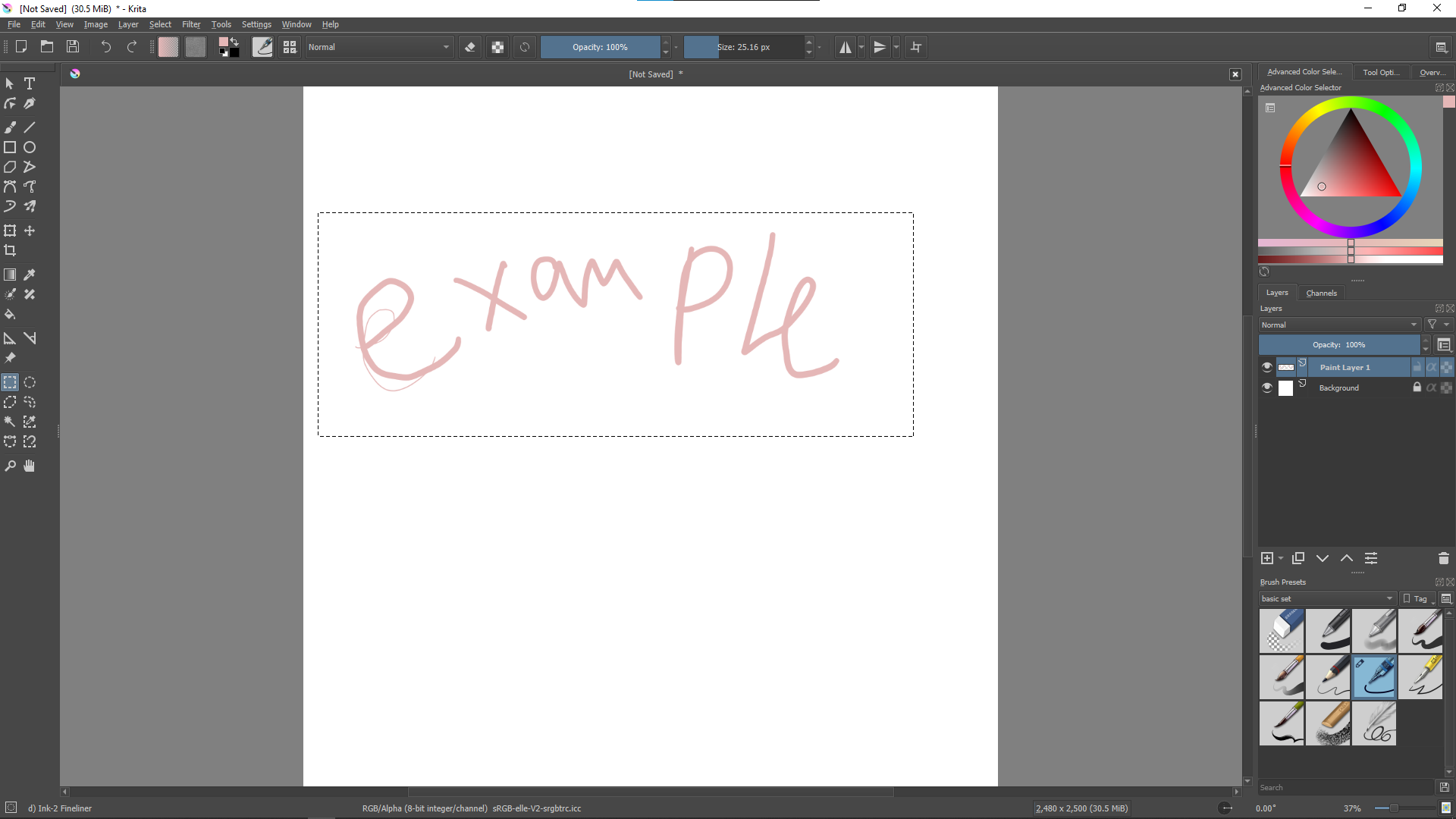Activate the Pan hand tool

30,466
